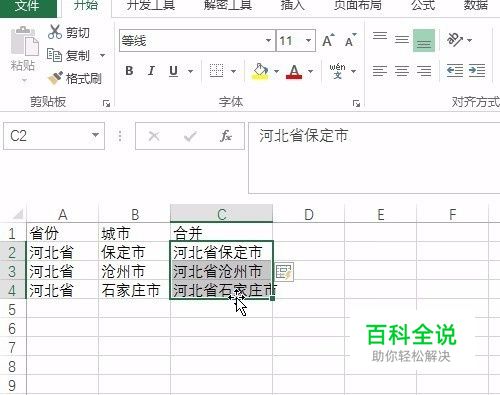Expand the Paste (粘贴) options arrow
The image size is (500, 395).
click(x=24, y=80)
